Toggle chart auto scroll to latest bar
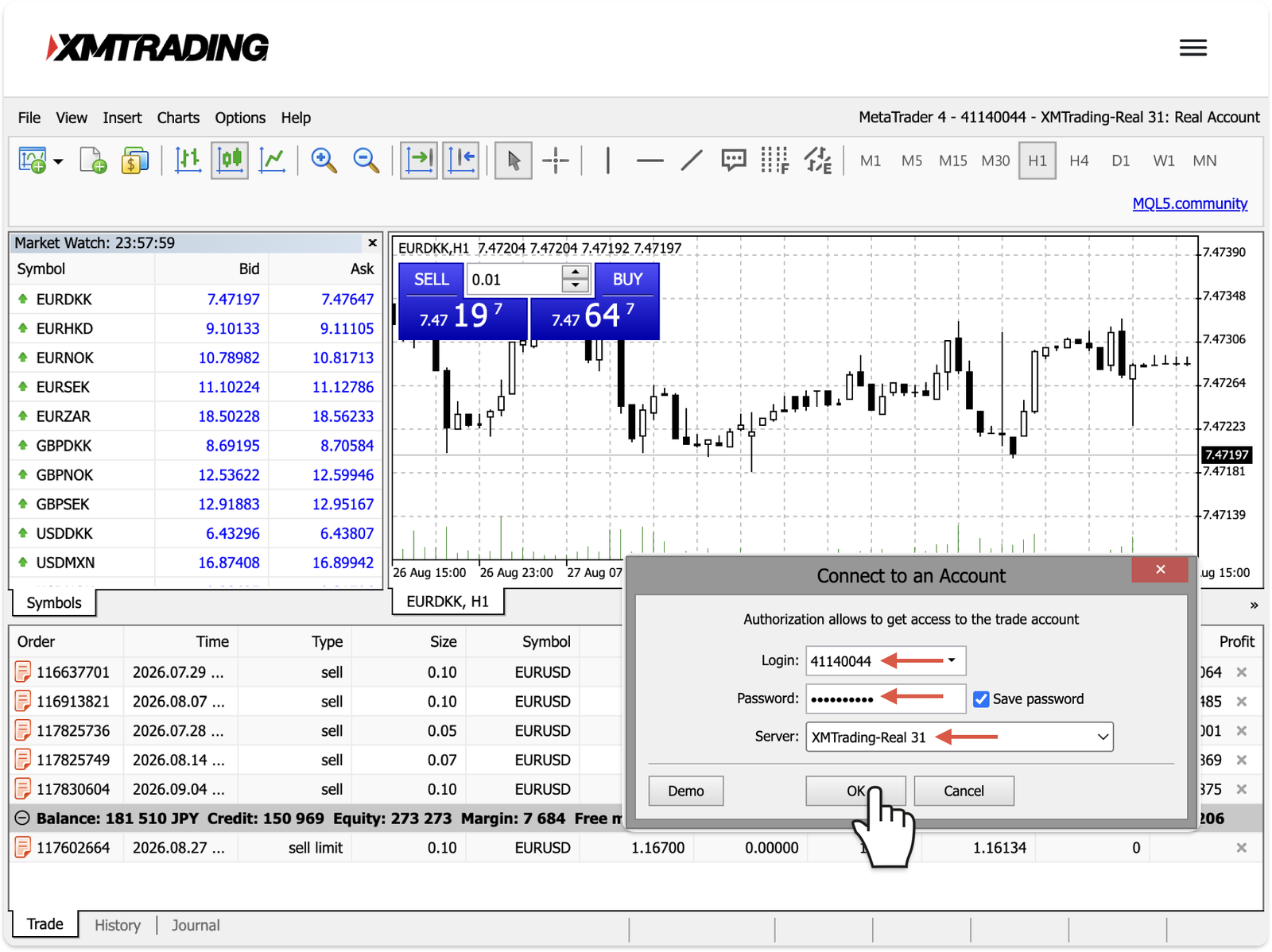This screenshot has width=1272, height=952. click(x=419, y=161)
